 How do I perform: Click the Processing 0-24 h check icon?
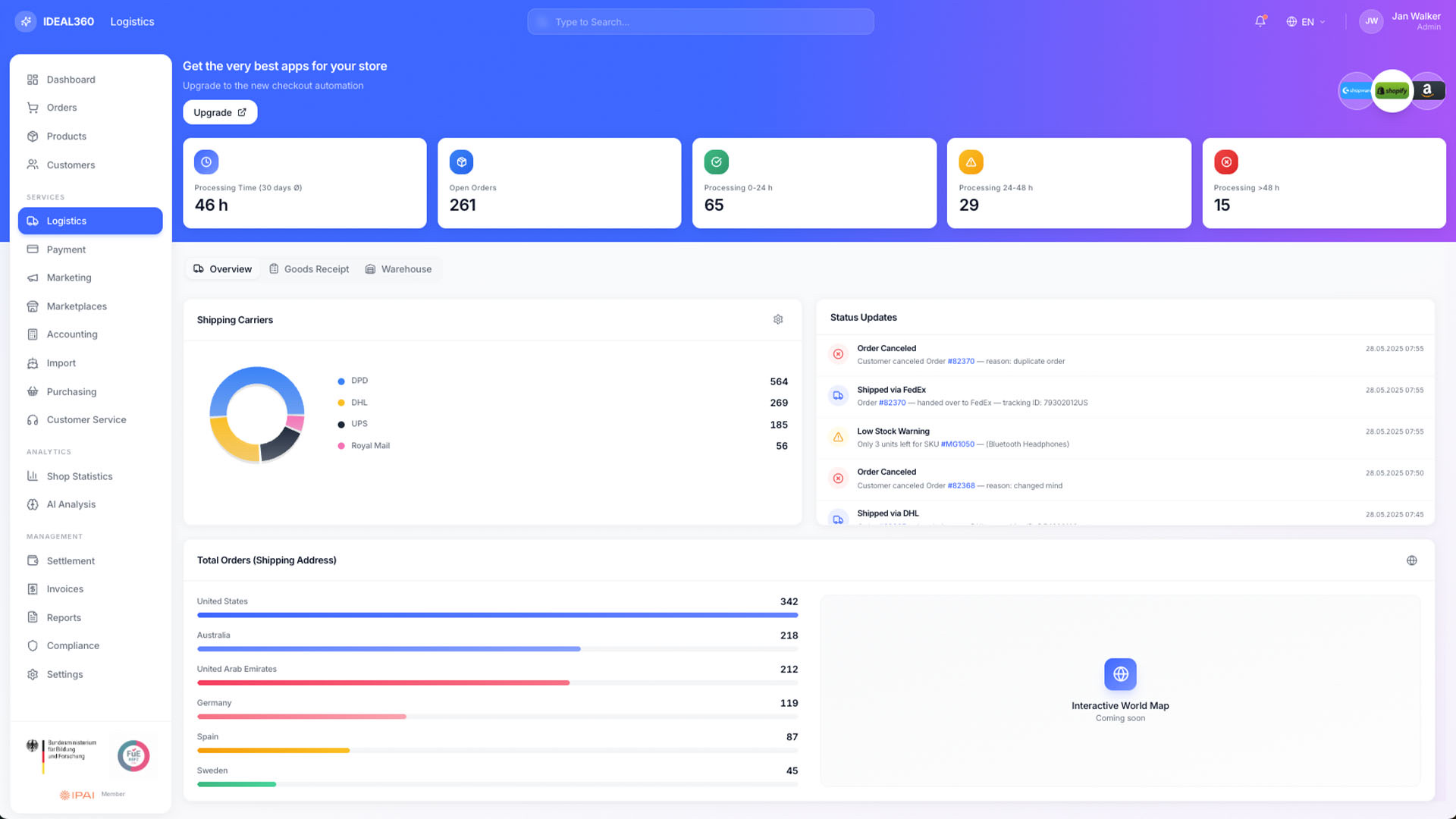716,162
